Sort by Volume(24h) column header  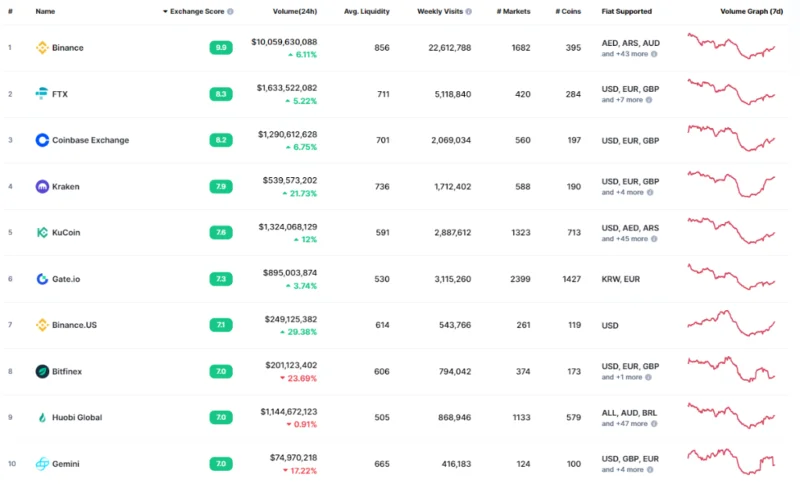295,11
